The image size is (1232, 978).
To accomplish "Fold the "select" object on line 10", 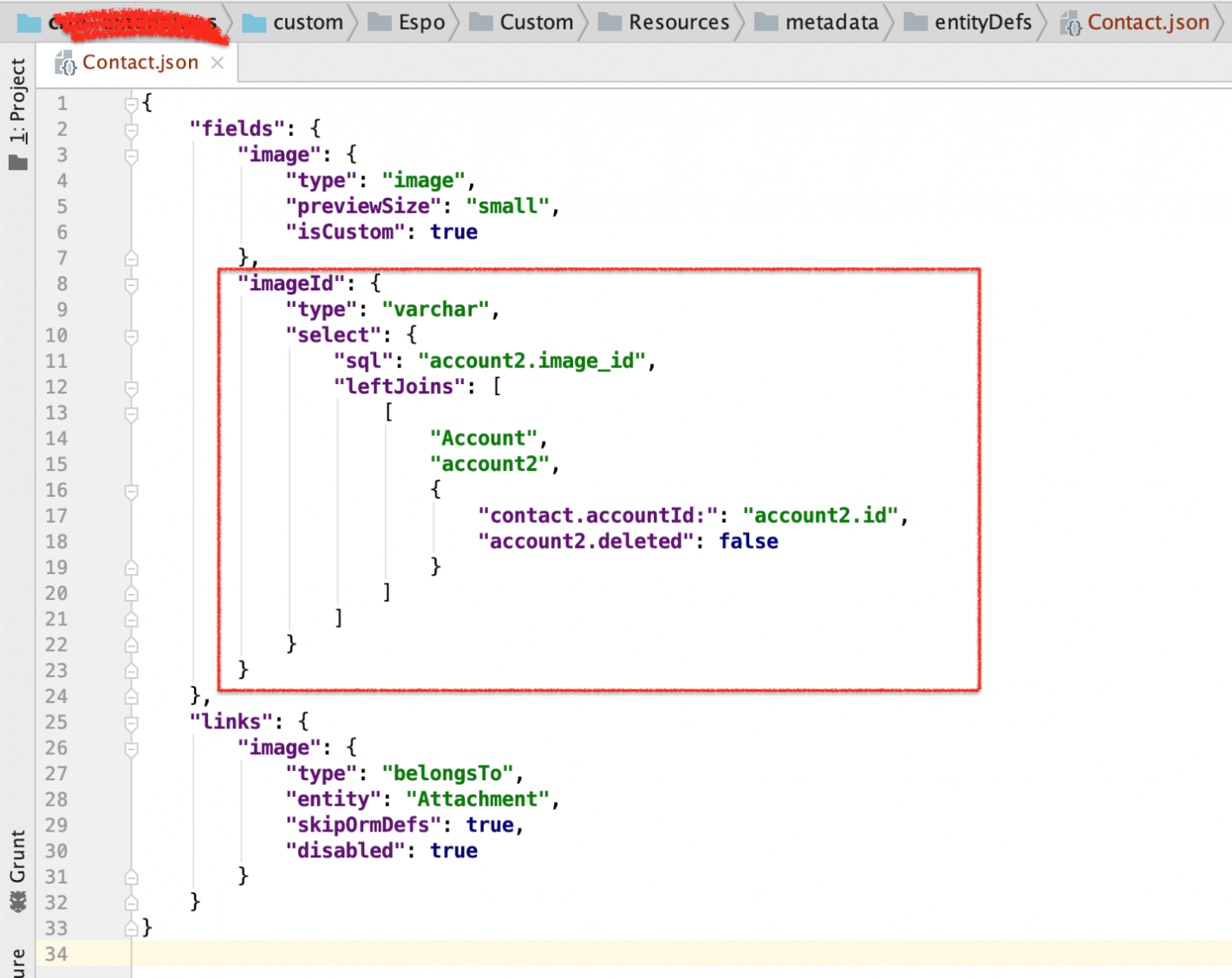I will click(x=131, y=336).
